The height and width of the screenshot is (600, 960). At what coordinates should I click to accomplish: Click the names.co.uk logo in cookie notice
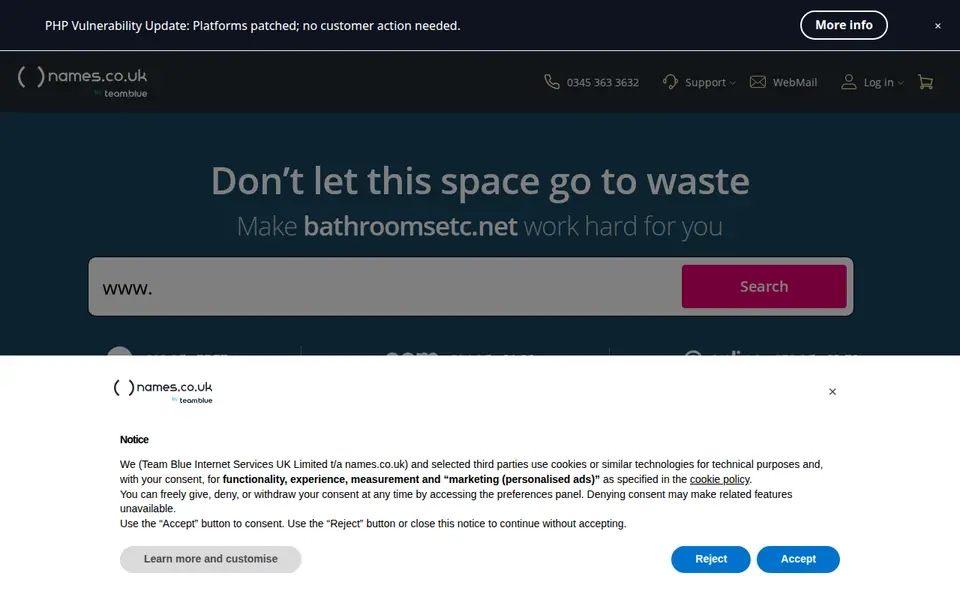pos(163,392)
